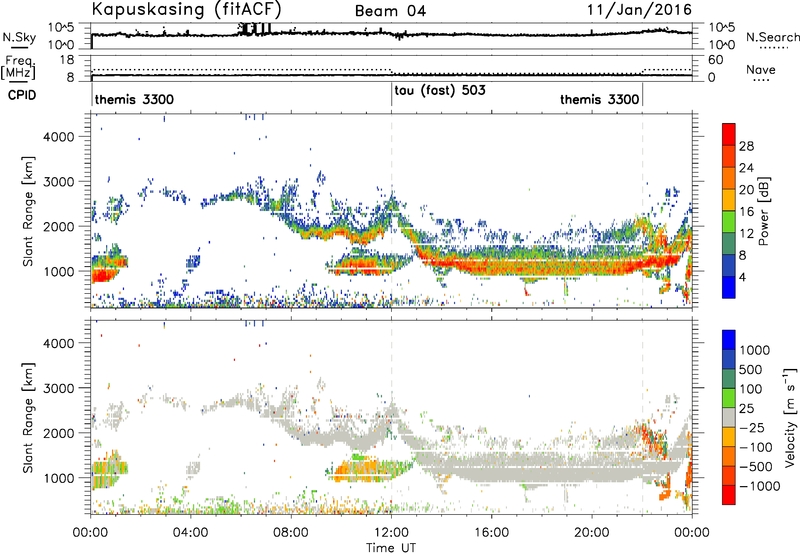This screenshot has width=800, height=554.
Task: Click the '60' tick on the Nave axis
Action: 716,60
